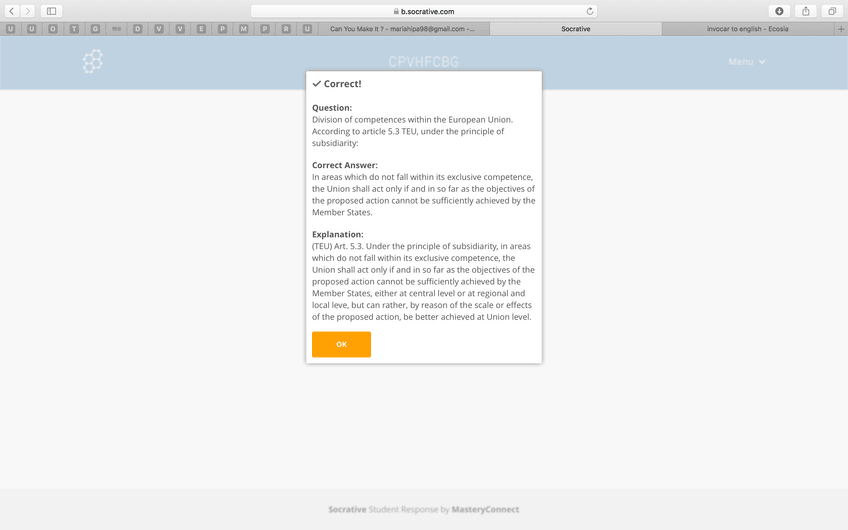This screenshot has height=530, width=848.
Task: Switch to the Can You Make It tab
Action: click(x=403, y=29)
